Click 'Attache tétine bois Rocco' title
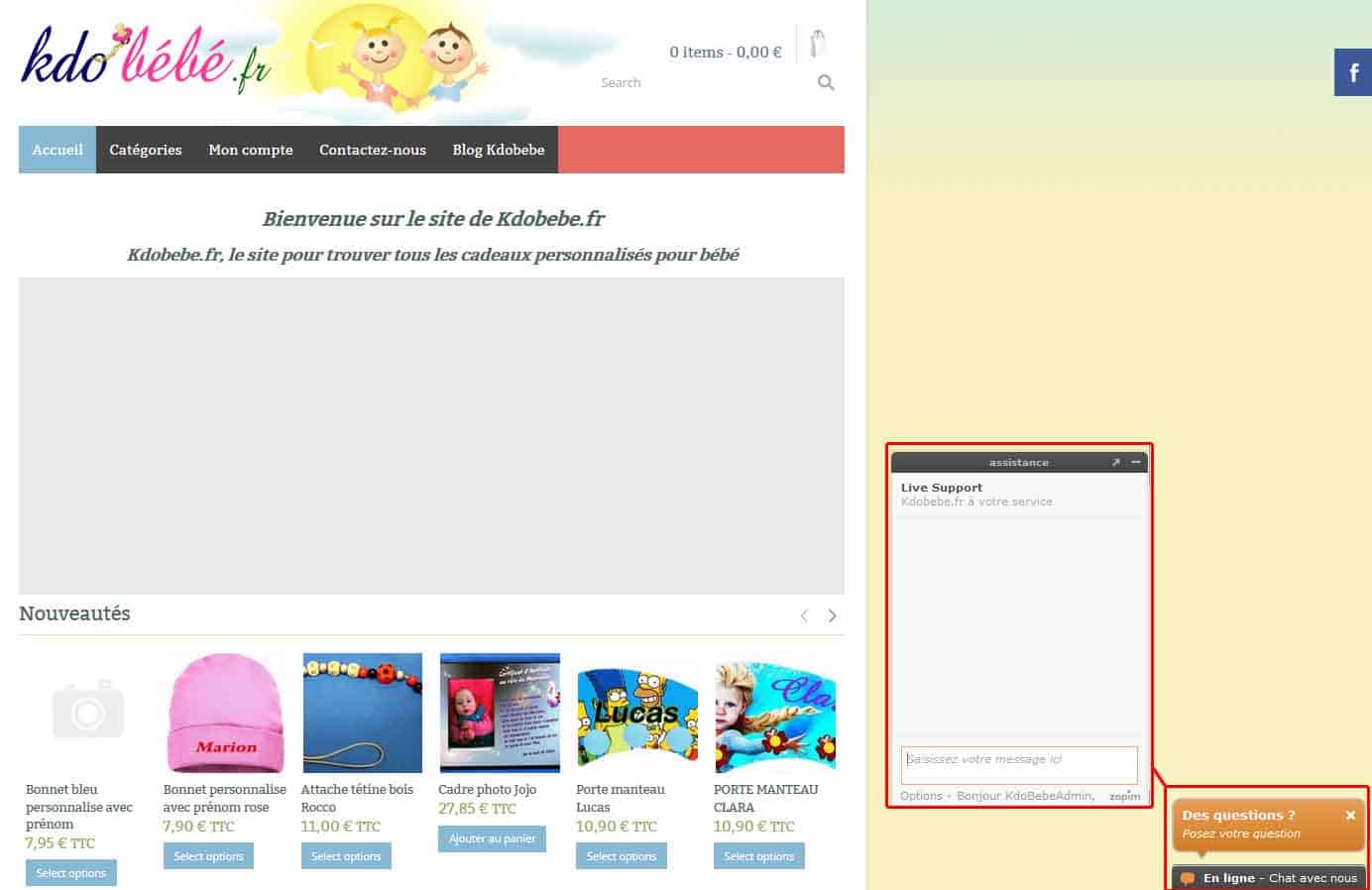 tap(357, 798)
